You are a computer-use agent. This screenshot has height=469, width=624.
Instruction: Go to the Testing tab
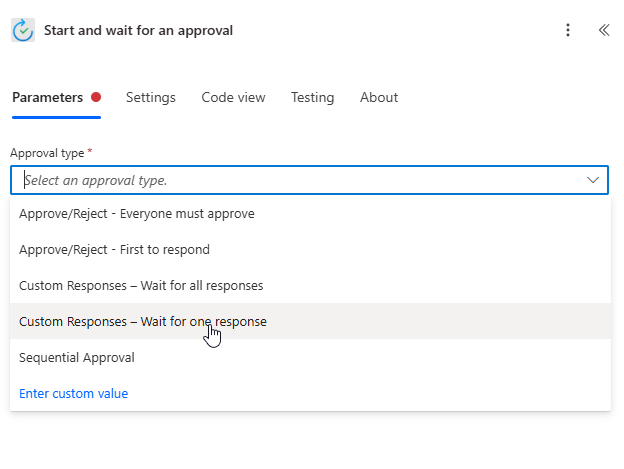tap(312, 97)
